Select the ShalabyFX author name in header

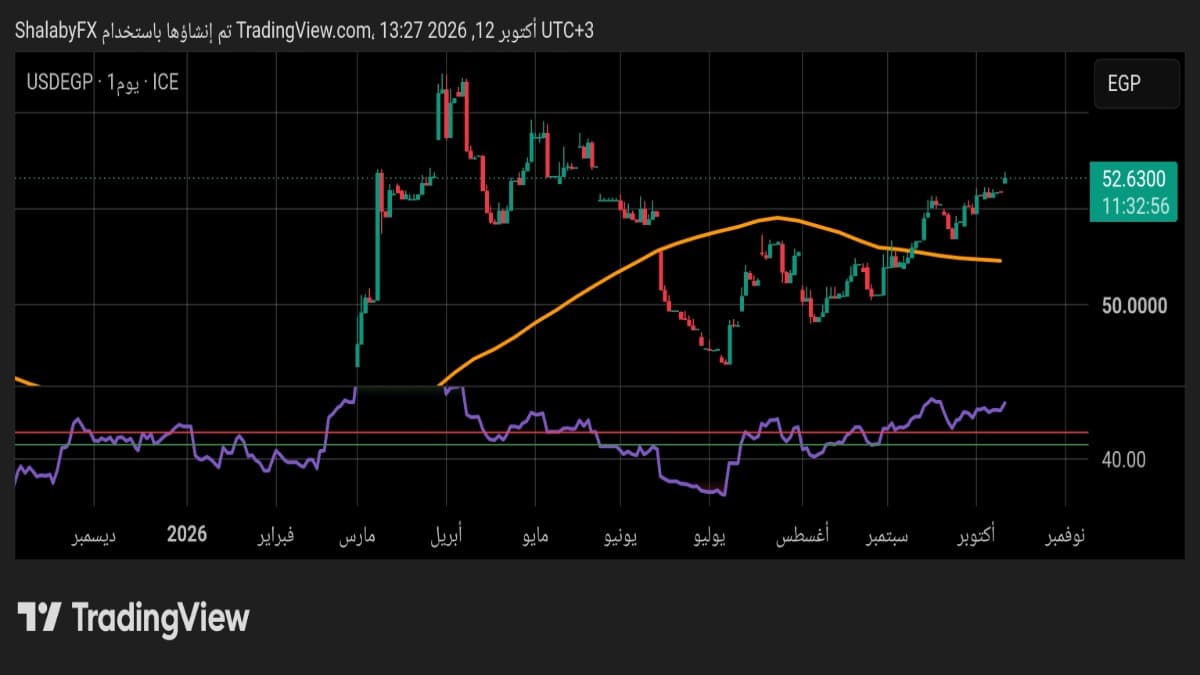click(x=54, y=31)
